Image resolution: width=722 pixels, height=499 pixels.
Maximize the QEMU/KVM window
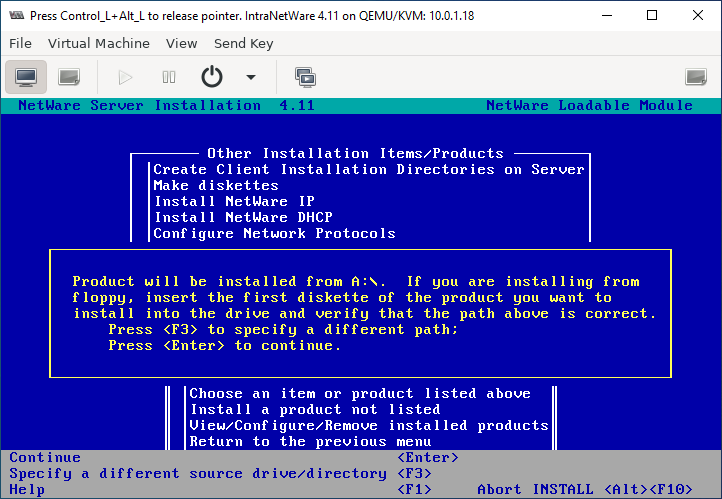652,15
